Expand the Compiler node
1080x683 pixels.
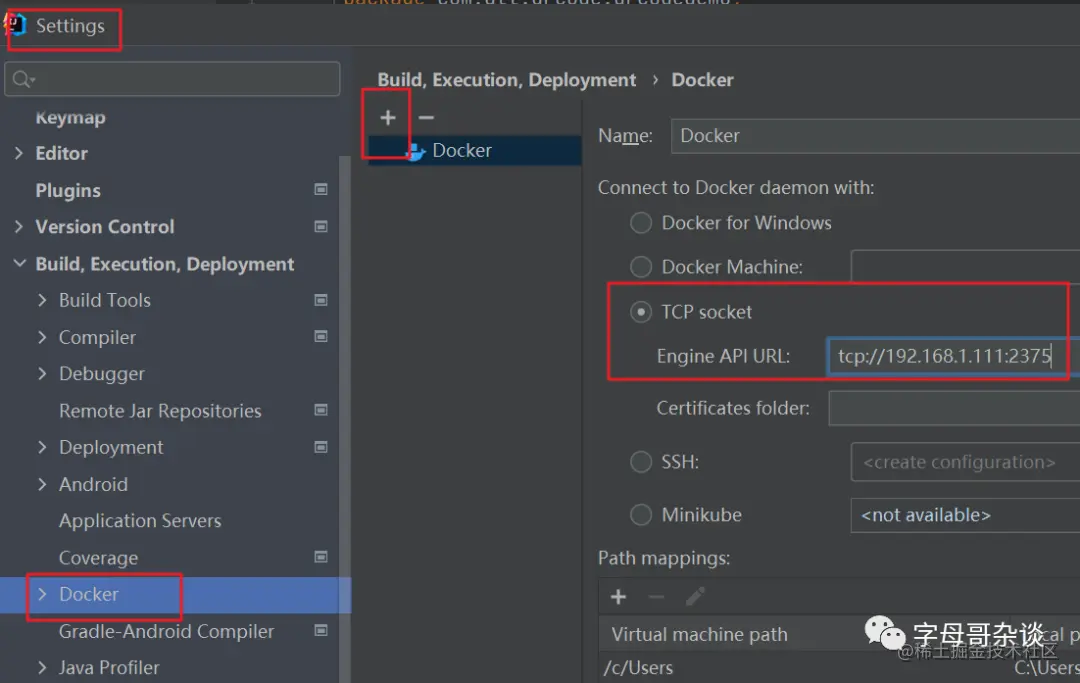pyautogui.click(x=43, y=337)
